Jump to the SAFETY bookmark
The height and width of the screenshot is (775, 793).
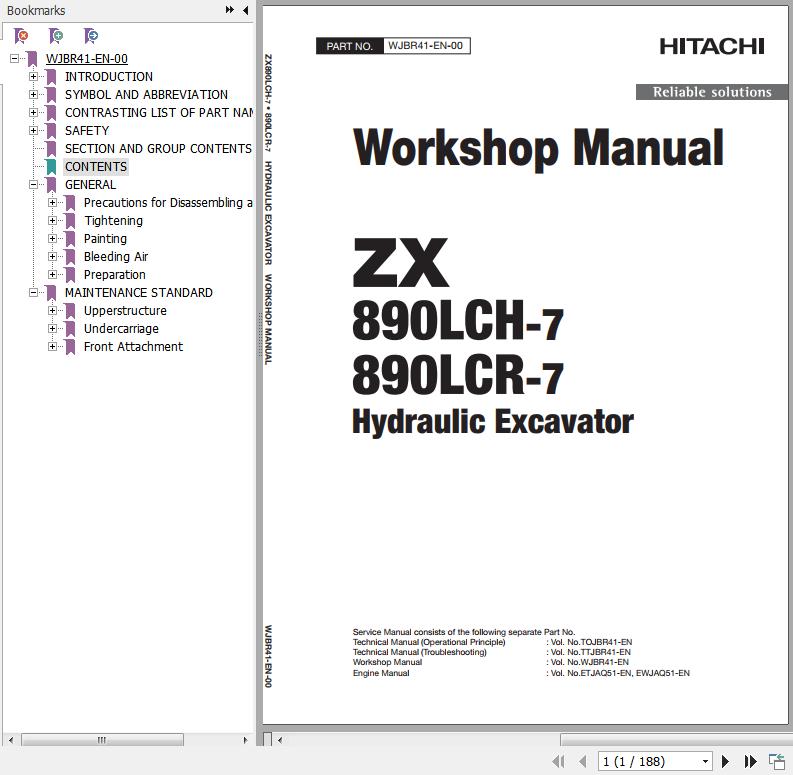(x=87, y=131)
